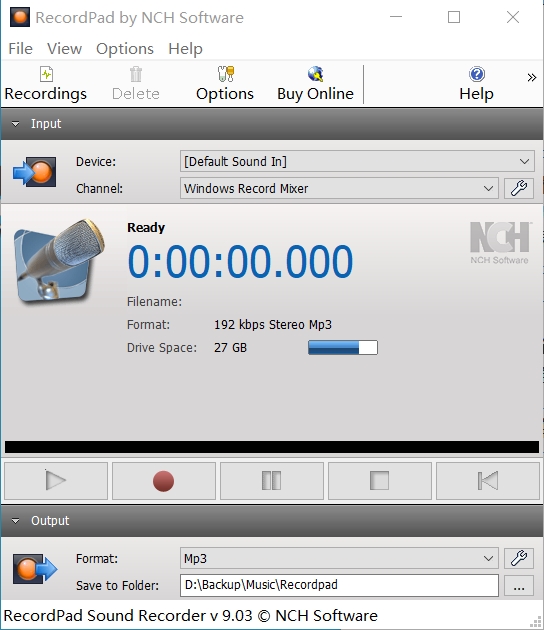
Task: Click the 192 kbps Stereo Mp3 format text
Action: 273,325
